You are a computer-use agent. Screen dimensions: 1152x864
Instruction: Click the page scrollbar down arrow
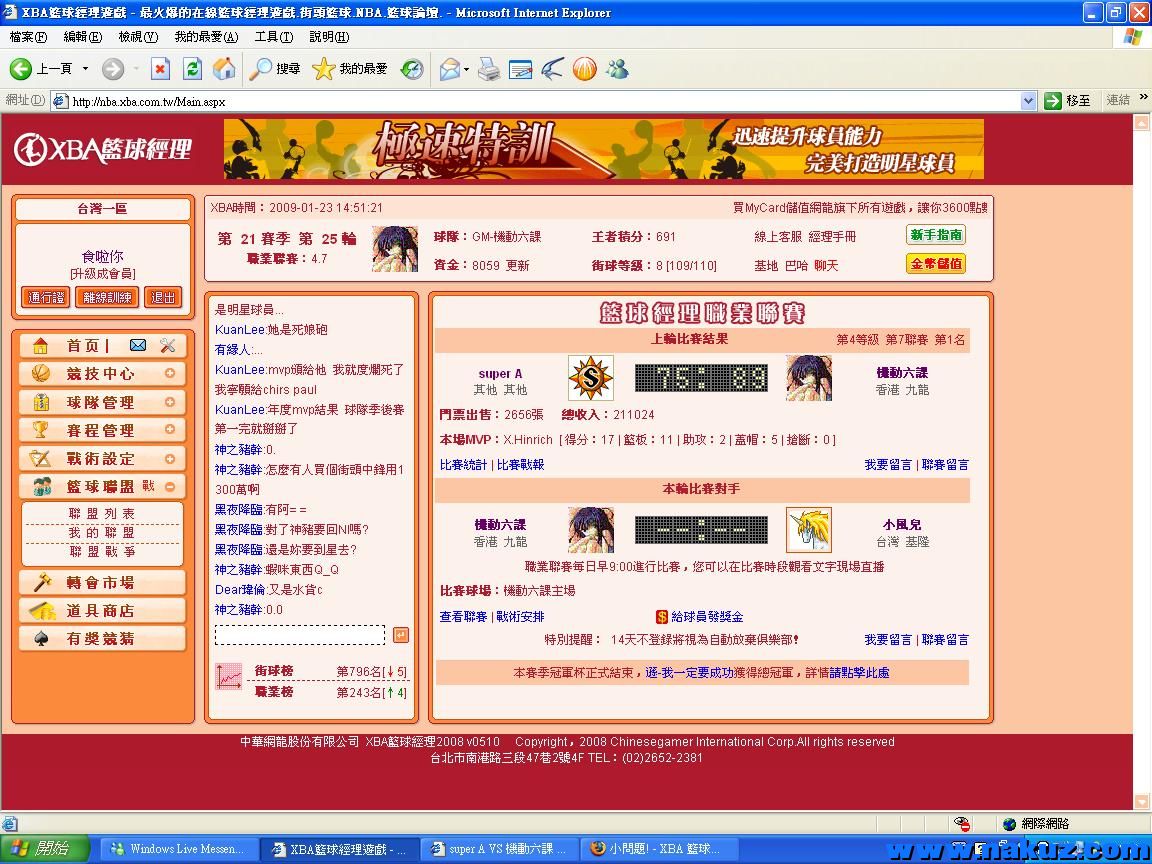pos(1142,801)
